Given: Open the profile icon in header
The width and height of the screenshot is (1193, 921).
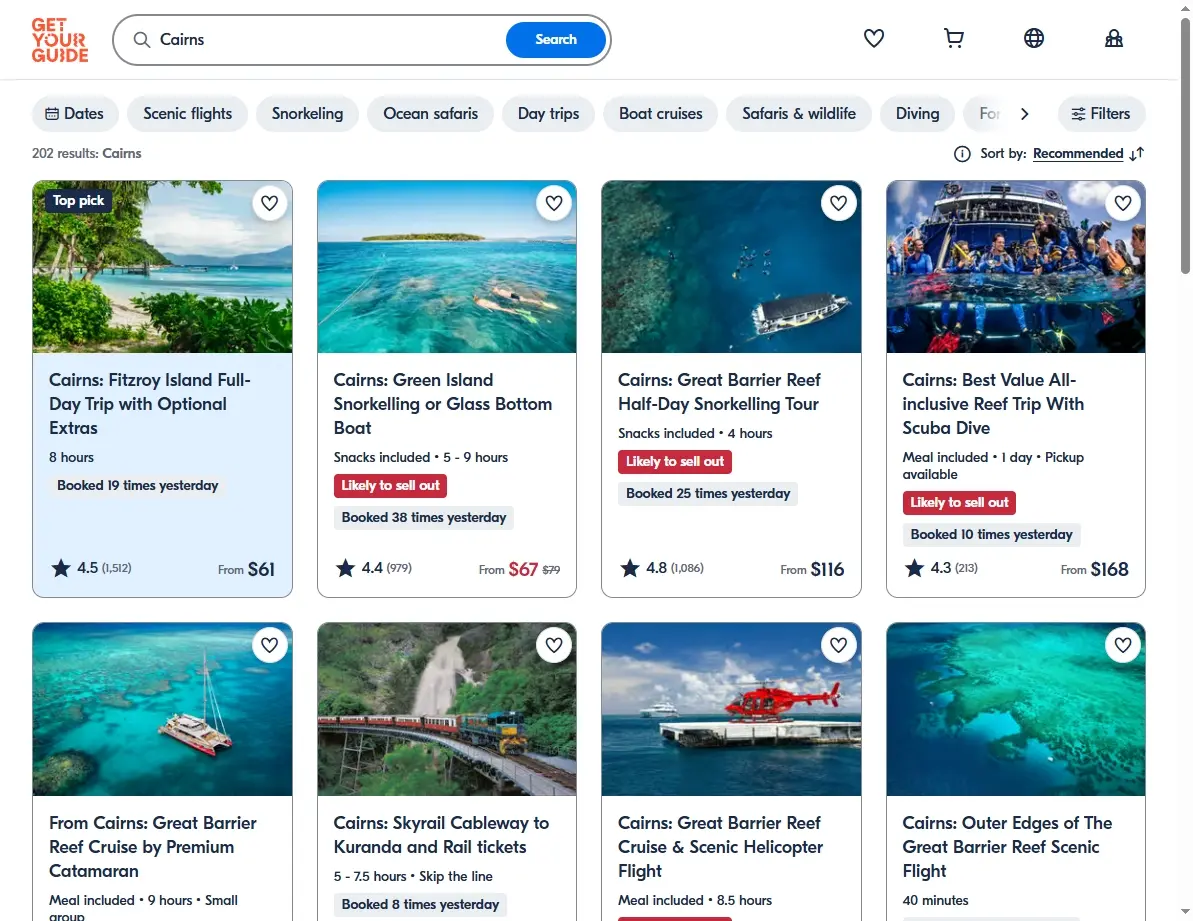Looking at the screenshot, I should [x=1114, y=38].
